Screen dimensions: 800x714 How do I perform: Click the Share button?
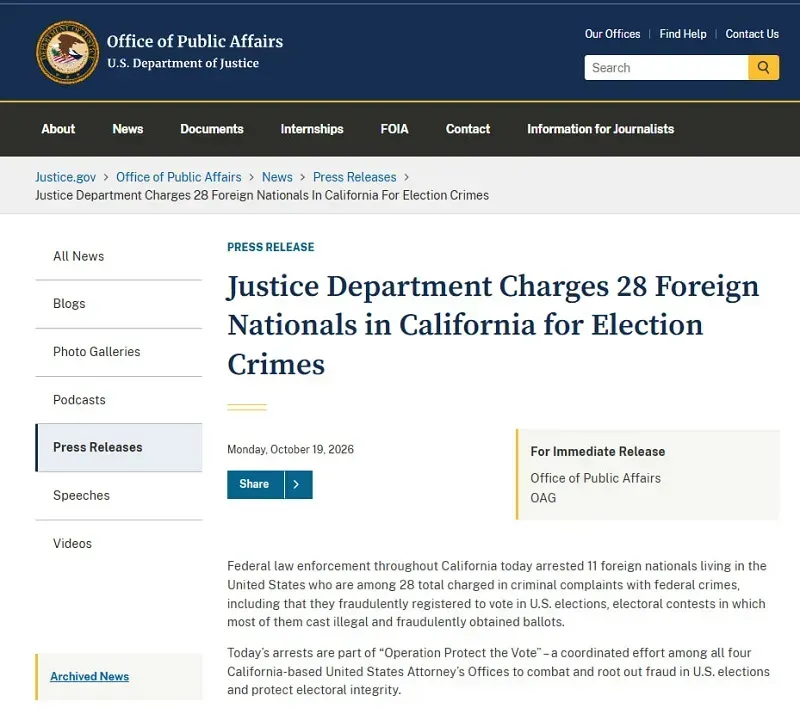coord(255,484)
